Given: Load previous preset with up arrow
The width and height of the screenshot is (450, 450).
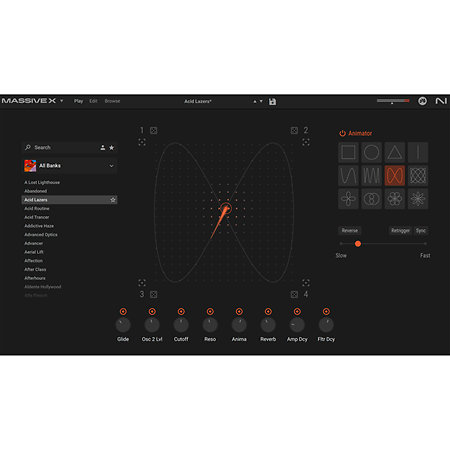Looking at the screenshot, I should pyautogui.click(x=255, y=101).
